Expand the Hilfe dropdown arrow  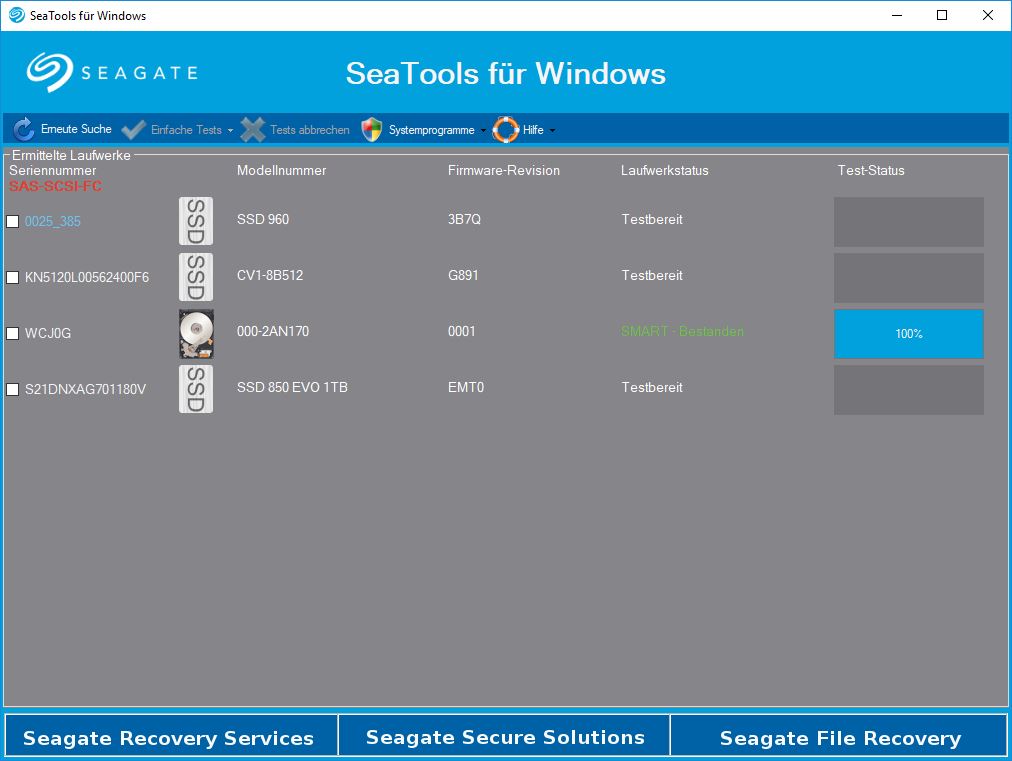click(x=552, y=130)
